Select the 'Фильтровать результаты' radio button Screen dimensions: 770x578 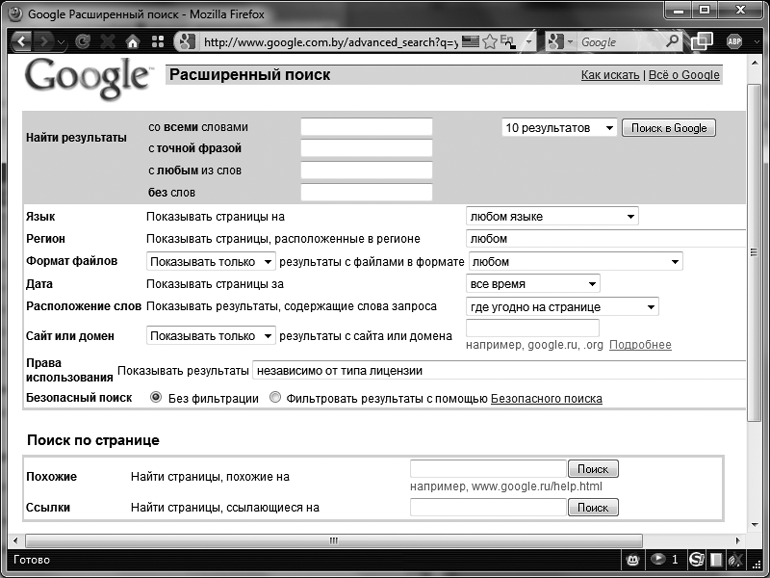pos(276,398)
